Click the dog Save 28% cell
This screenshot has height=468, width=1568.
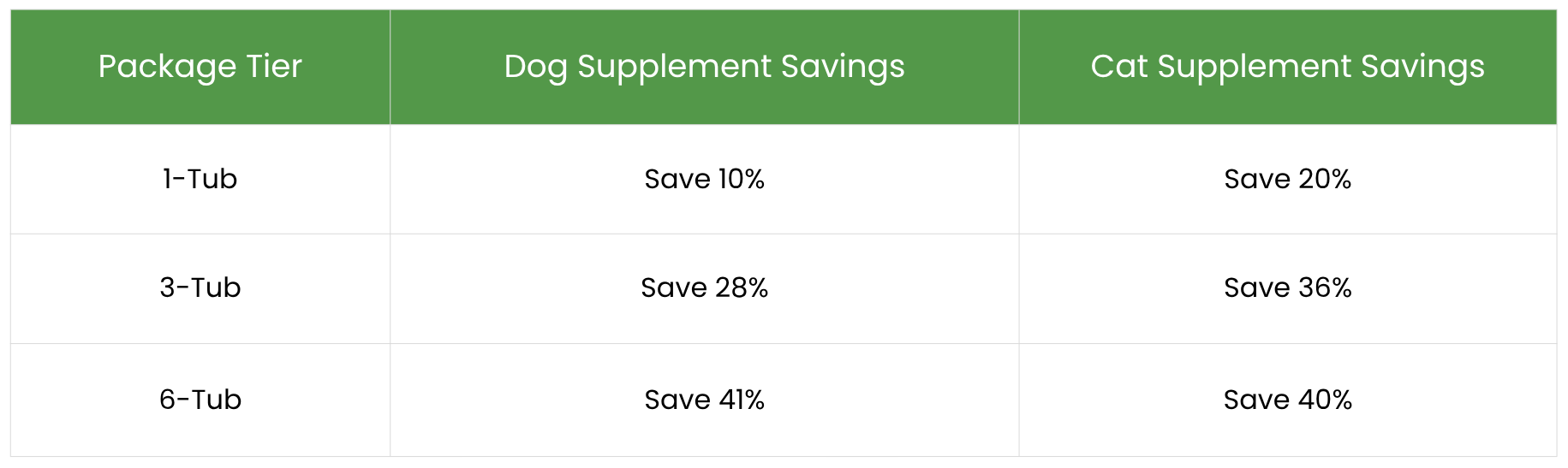704,287
